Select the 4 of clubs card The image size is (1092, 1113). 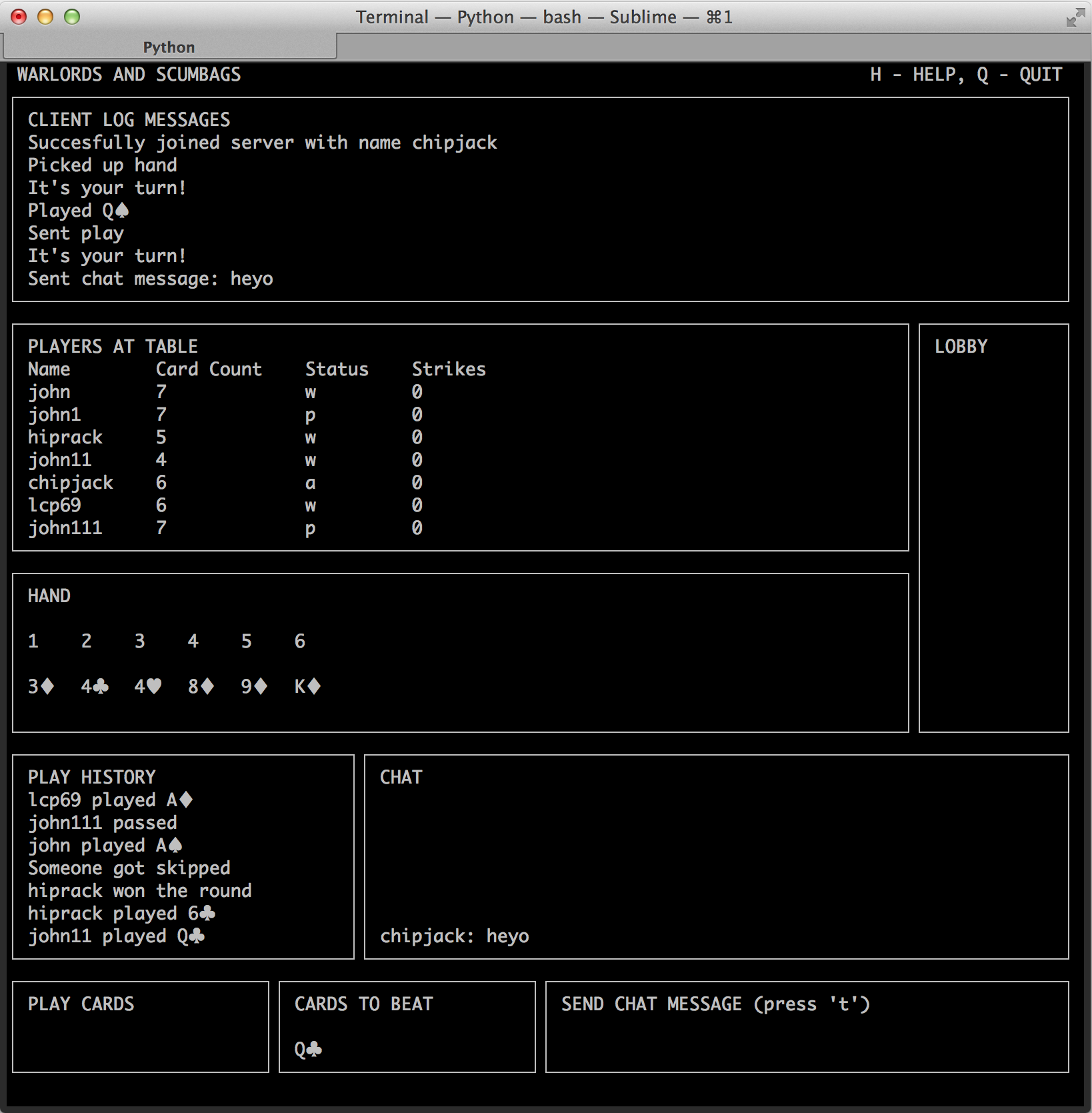point(94,686)
